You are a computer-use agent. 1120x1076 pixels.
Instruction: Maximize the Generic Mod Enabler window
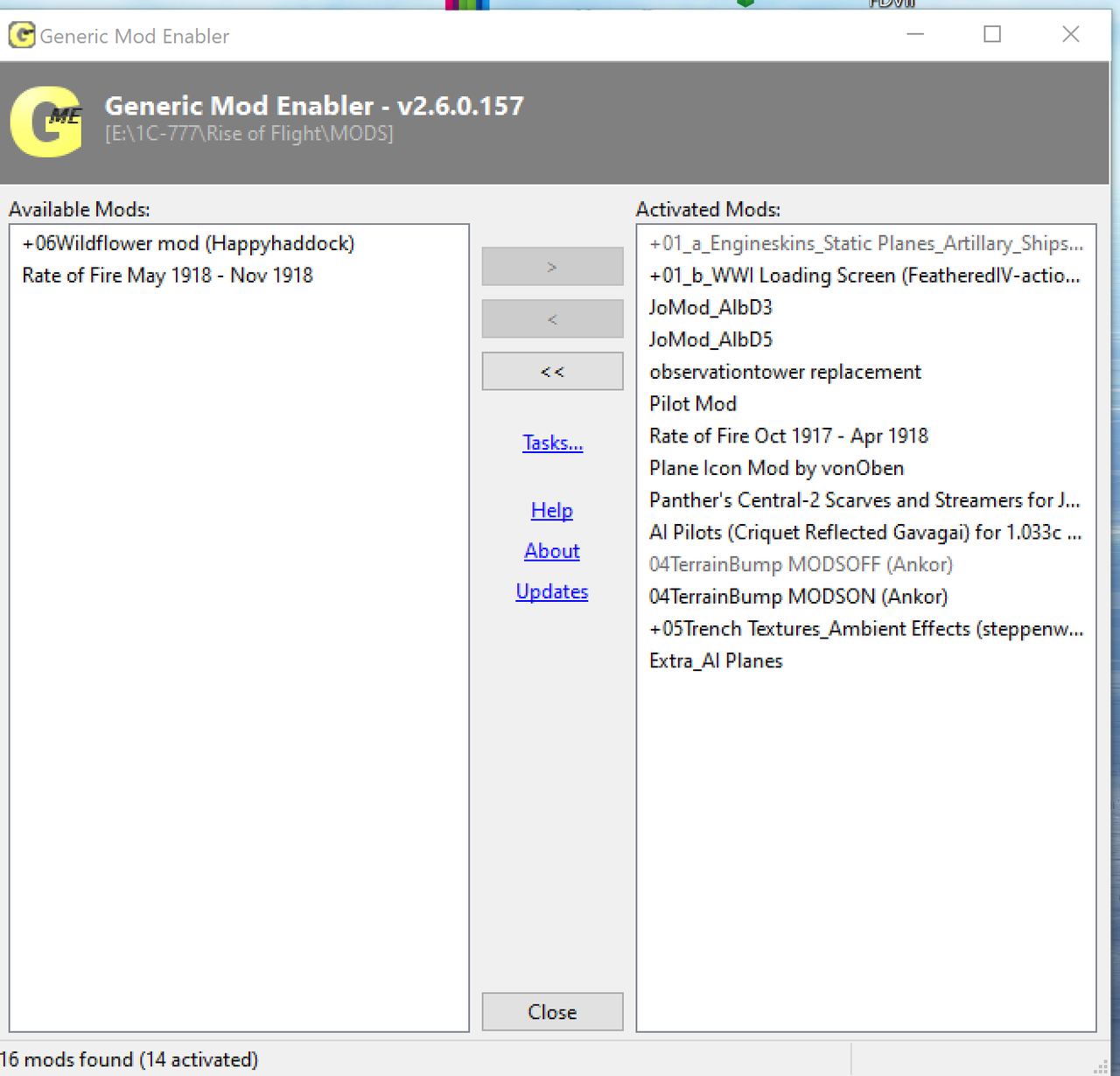[x=992, y=34]
